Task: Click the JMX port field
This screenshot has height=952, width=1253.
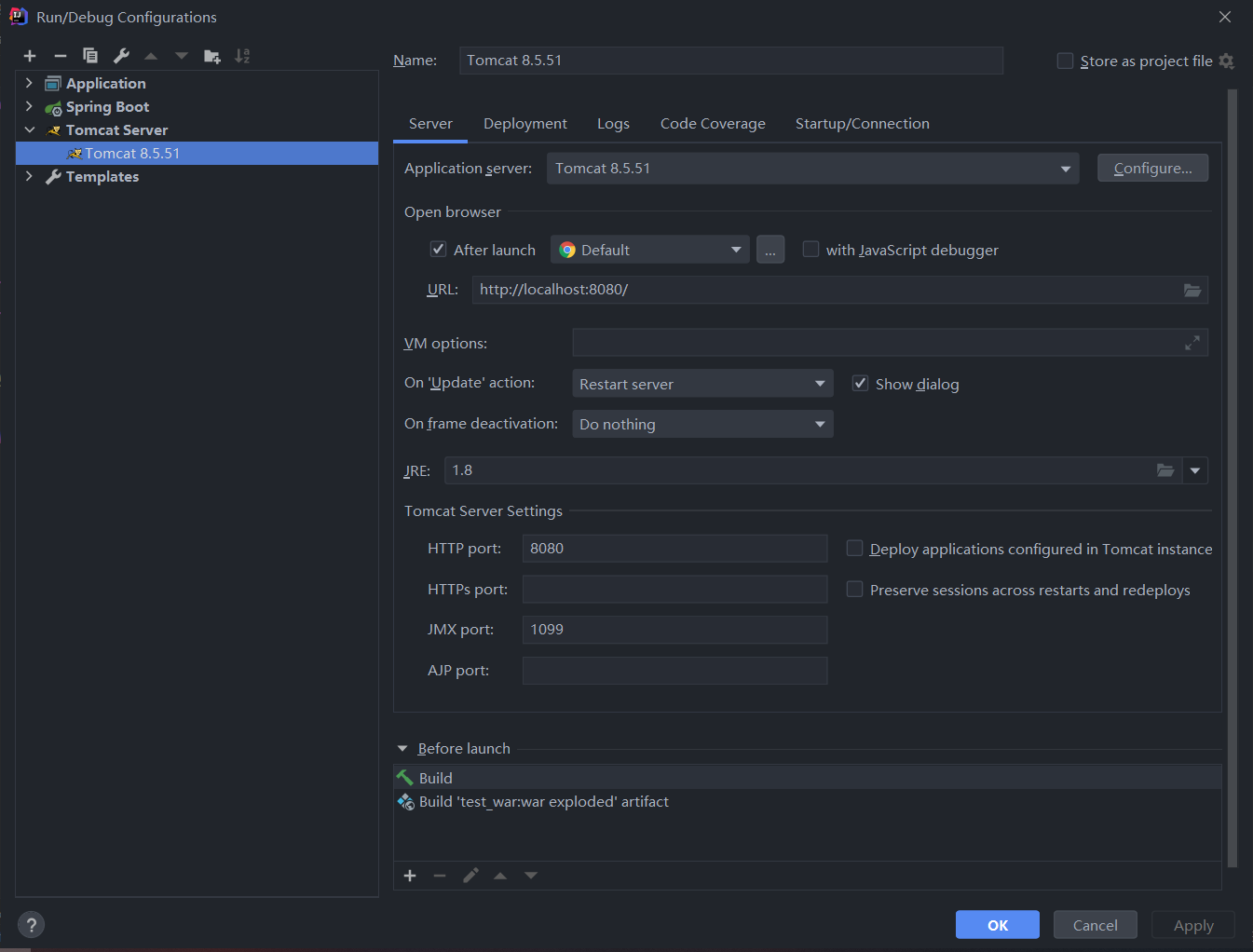Action: coord(675,630)
